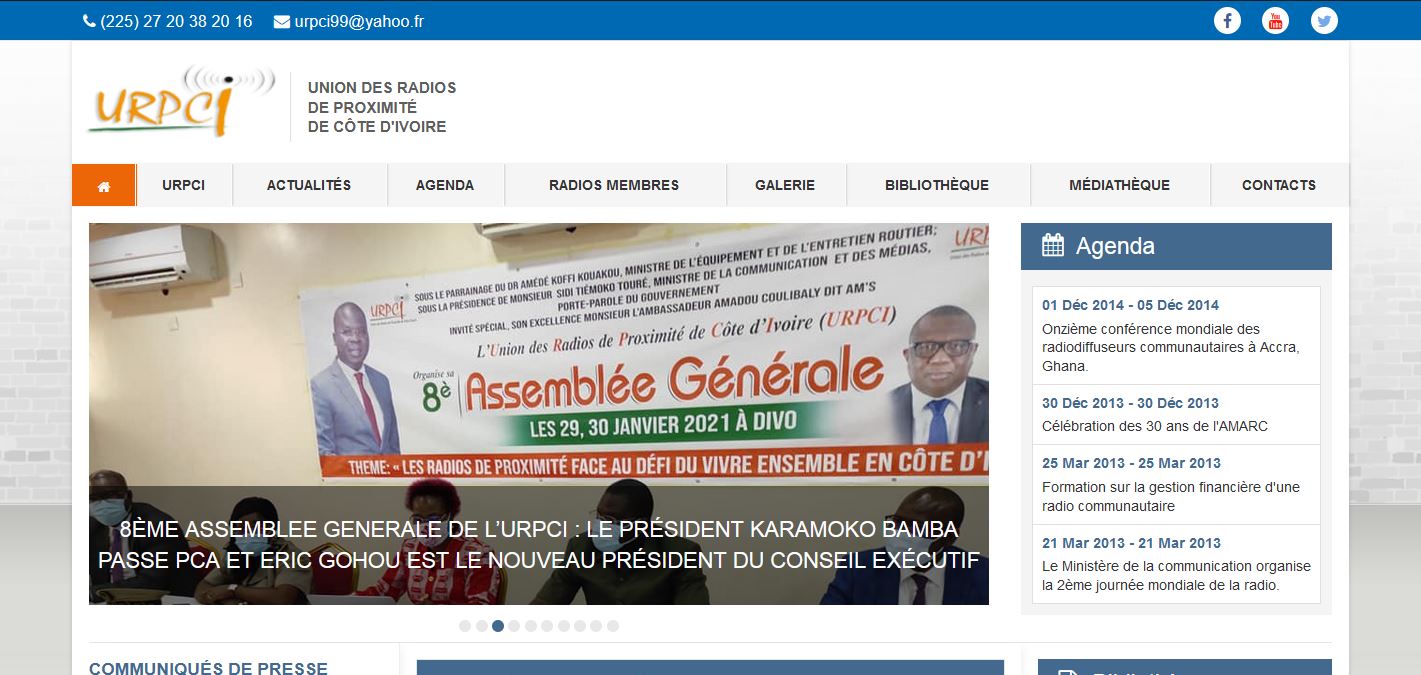
Task: Open Formation sur la gestion financière item
Action: [1171, 496]
